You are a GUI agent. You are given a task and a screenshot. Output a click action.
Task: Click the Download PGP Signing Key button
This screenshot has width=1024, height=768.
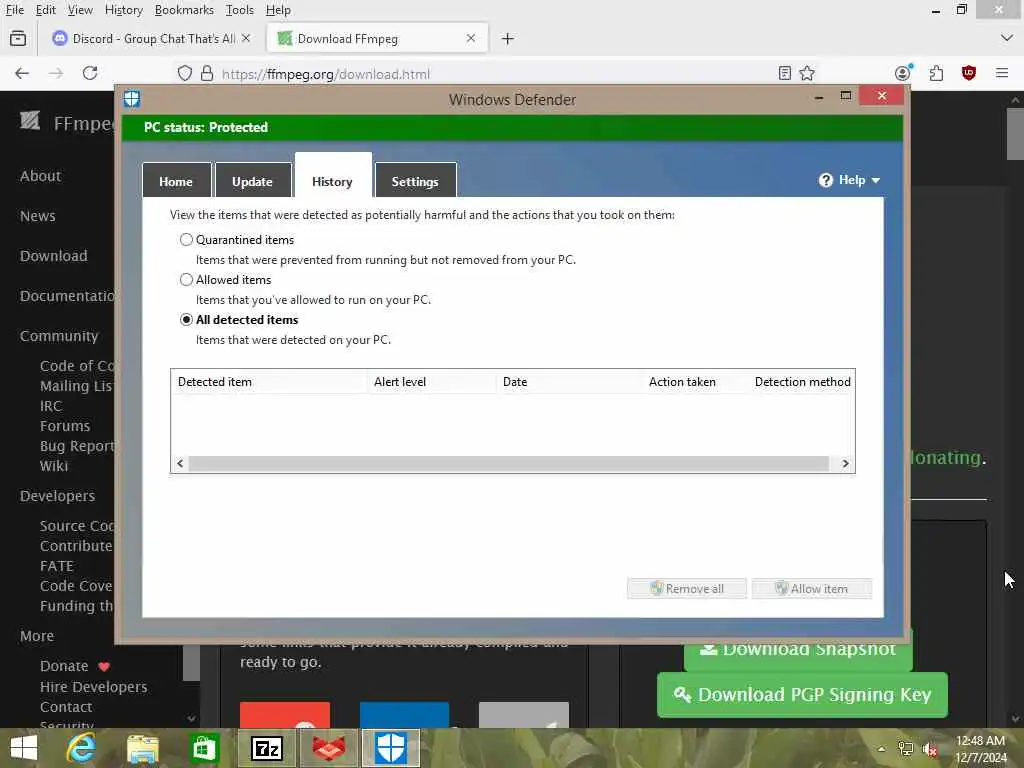coord(803,695)
